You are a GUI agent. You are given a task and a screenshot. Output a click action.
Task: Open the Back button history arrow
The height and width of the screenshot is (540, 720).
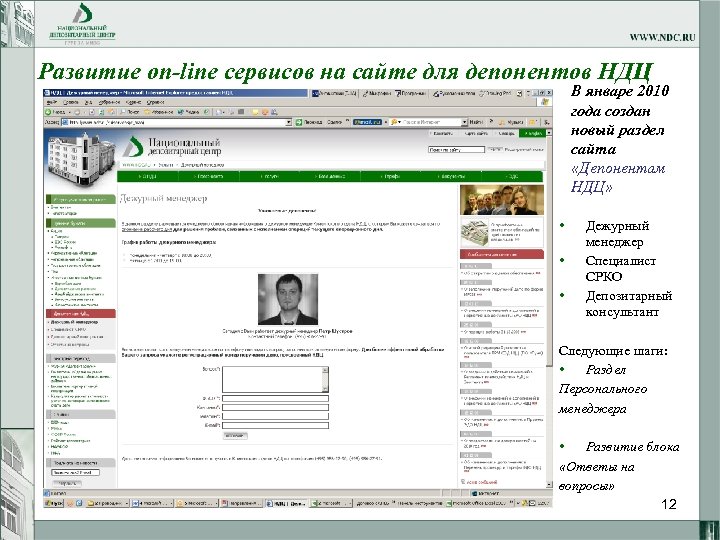[69, 112]
